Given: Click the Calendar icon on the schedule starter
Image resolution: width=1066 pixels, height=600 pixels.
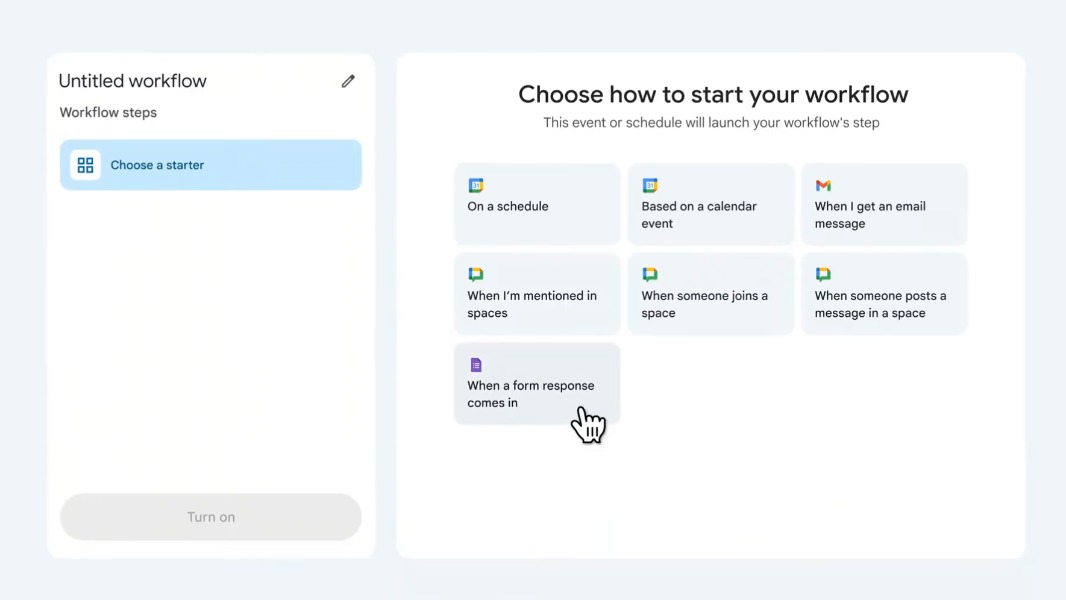Looking at the screenshot, I should pos(476,186).
